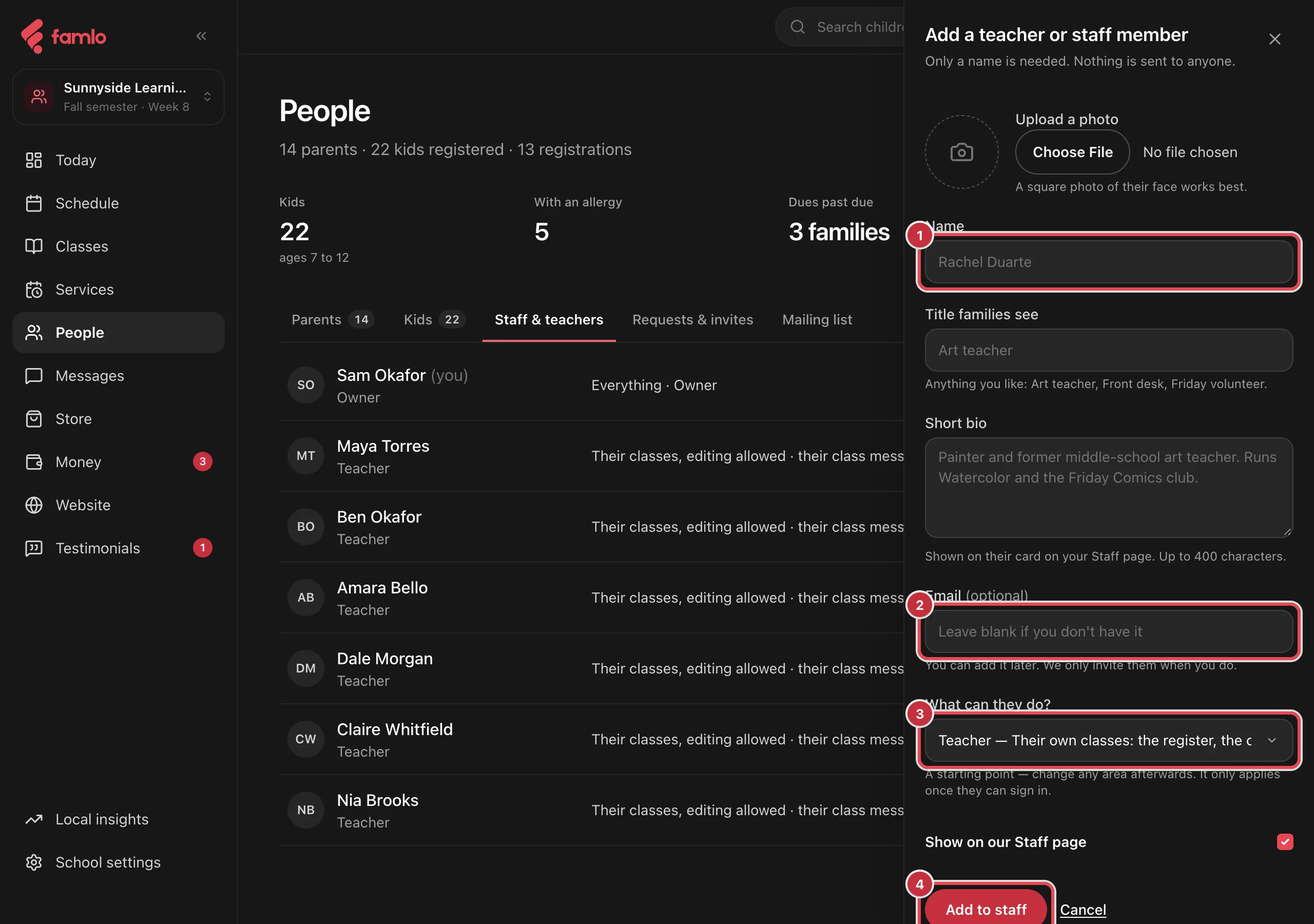Click the Choose File button
1314x924 pixels.
[1072, 152]
